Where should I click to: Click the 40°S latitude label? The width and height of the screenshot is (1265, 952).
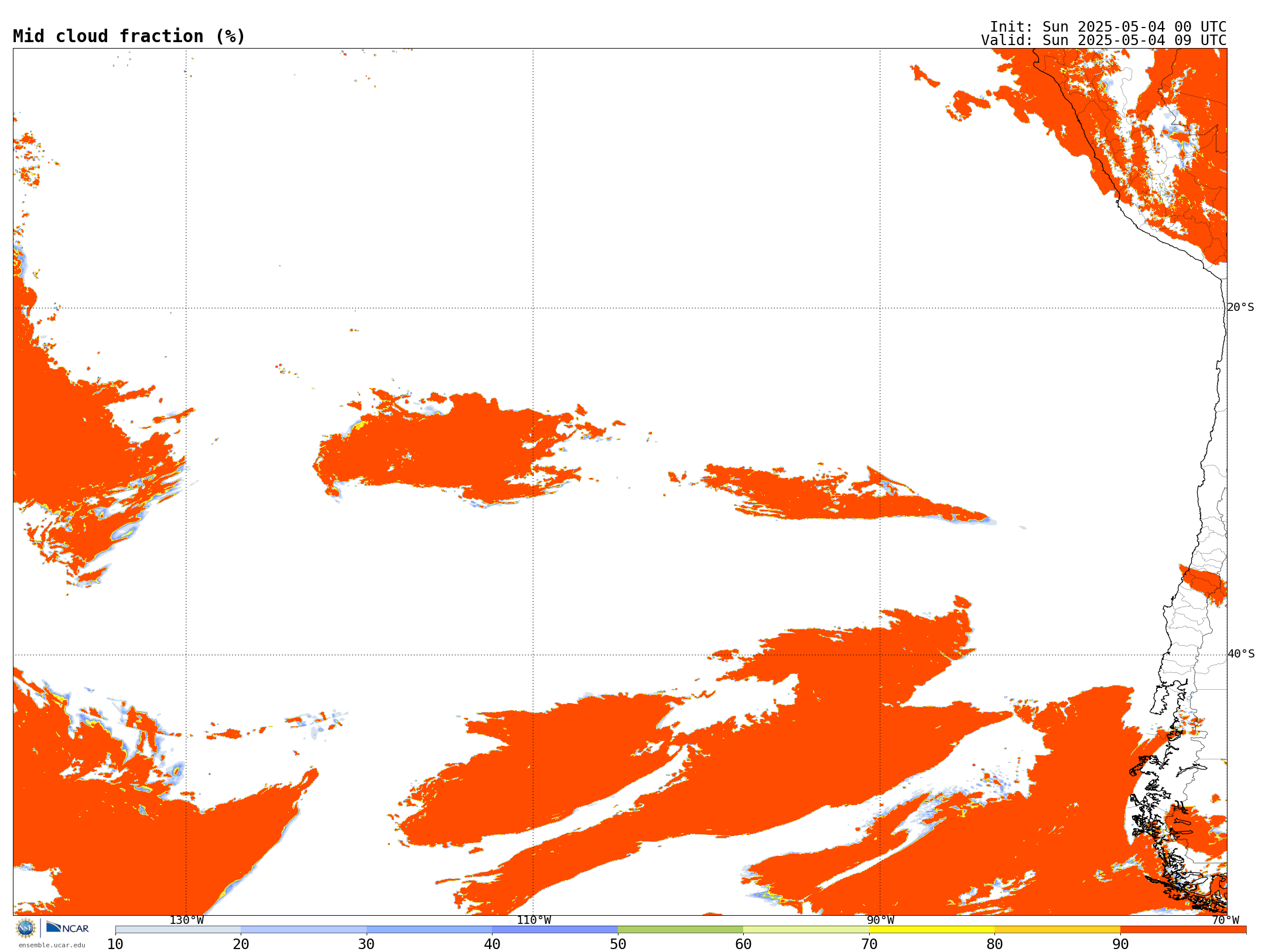[1241, 654]
